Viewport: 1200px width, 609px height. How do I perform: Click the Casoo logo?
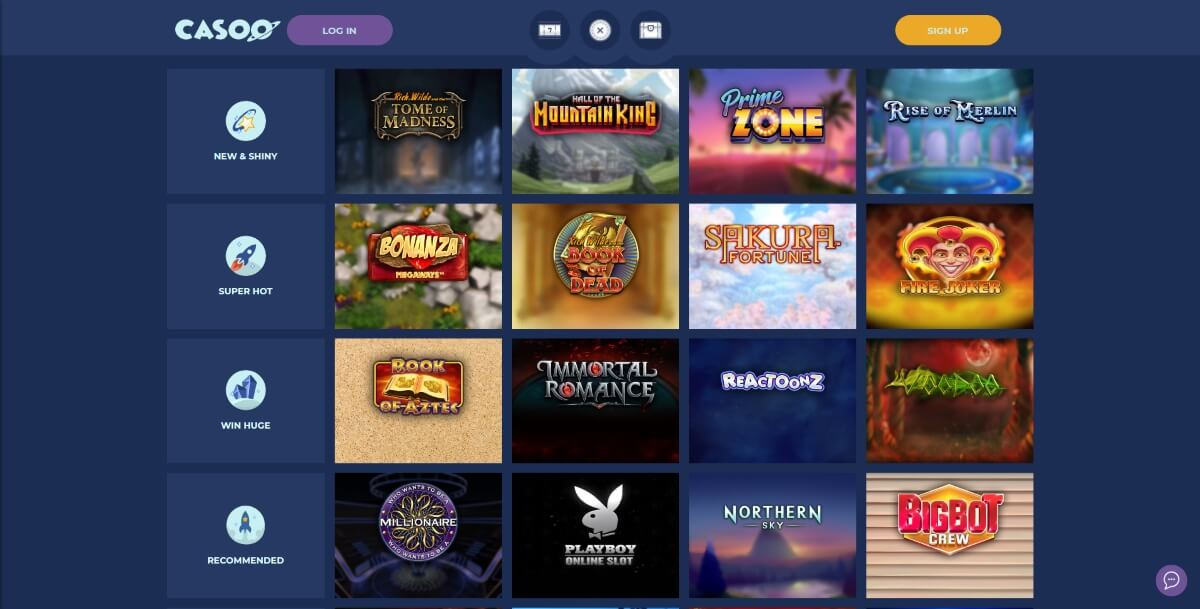click(227, 30)
